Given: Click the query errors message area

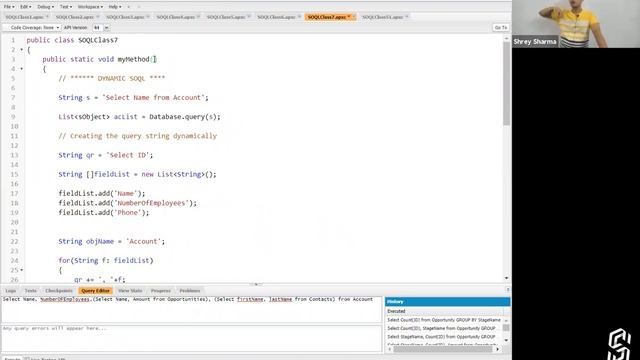Looking at the screenshot, I should click(x=191, y=338).
